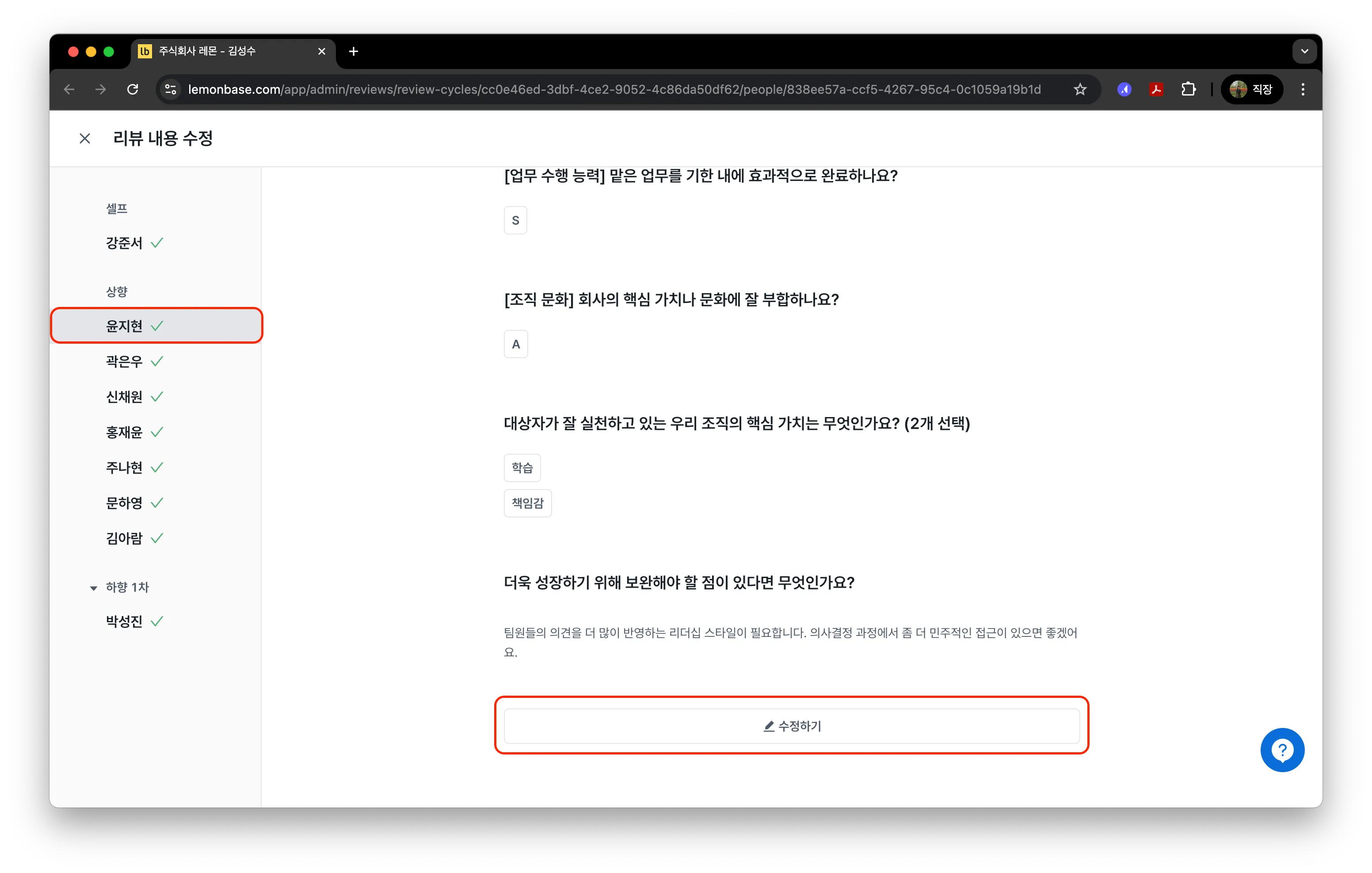Click the address bar URL
Screen dimensions: 1372x873
pos(614,89)
